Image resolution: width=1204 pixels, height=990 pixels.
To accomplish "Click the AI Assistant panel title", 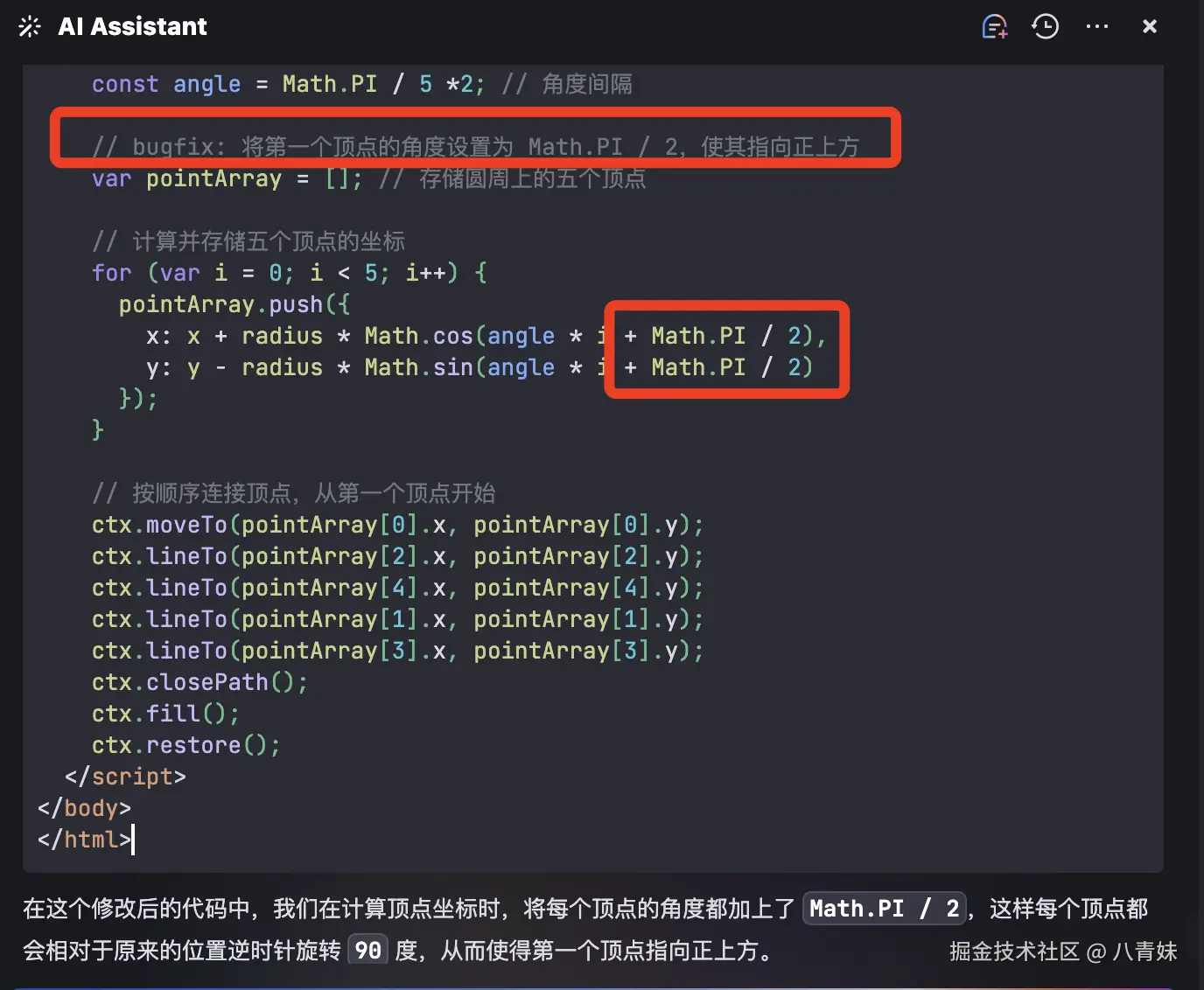I will pos(133,27).
